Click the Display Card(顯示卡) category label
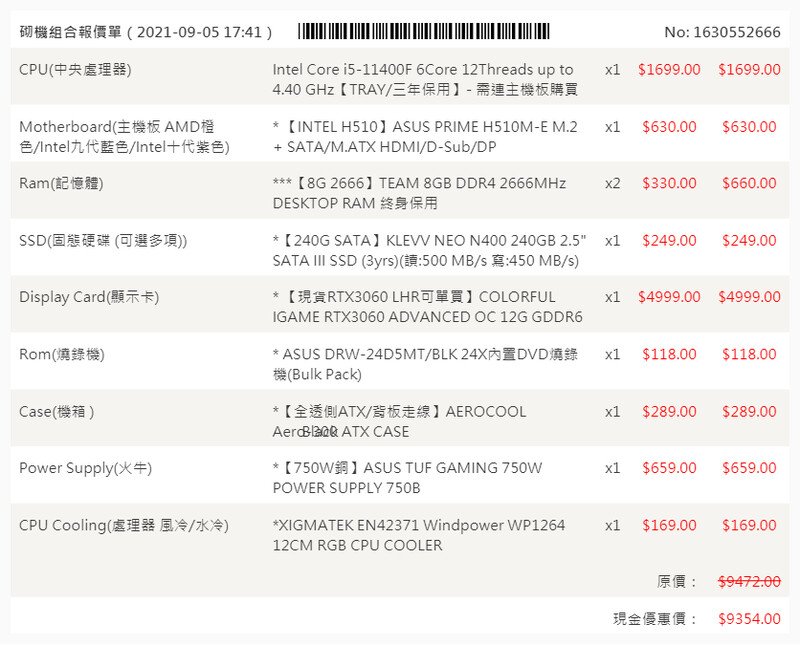The height and width of the screenshot is (645, 800). point(89,298)
